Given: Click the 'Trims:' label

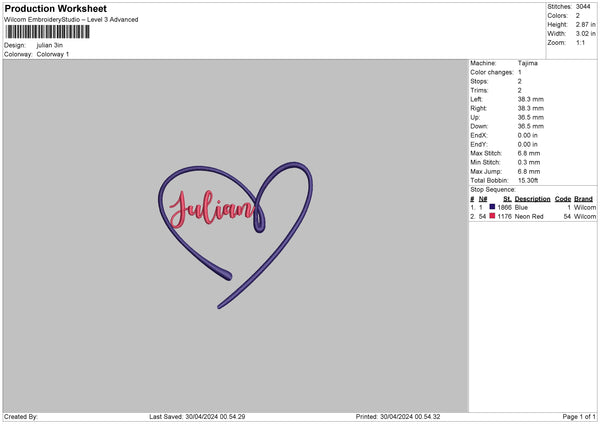Looking at the screenshot, I should (479, 91).
